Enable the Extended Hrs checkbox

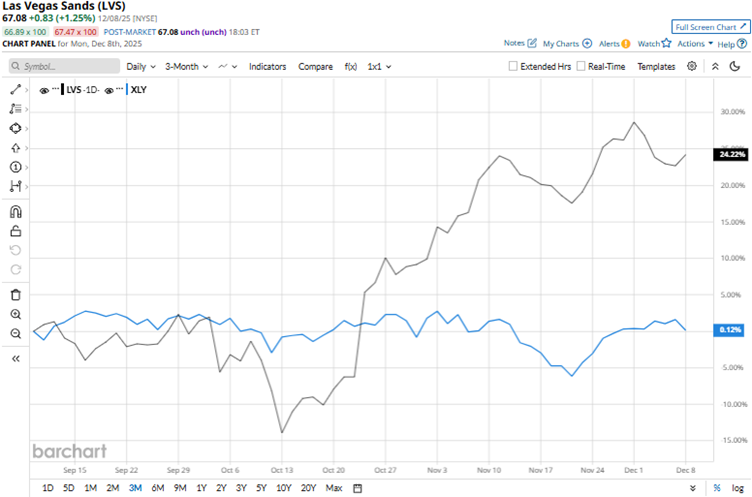513,67
